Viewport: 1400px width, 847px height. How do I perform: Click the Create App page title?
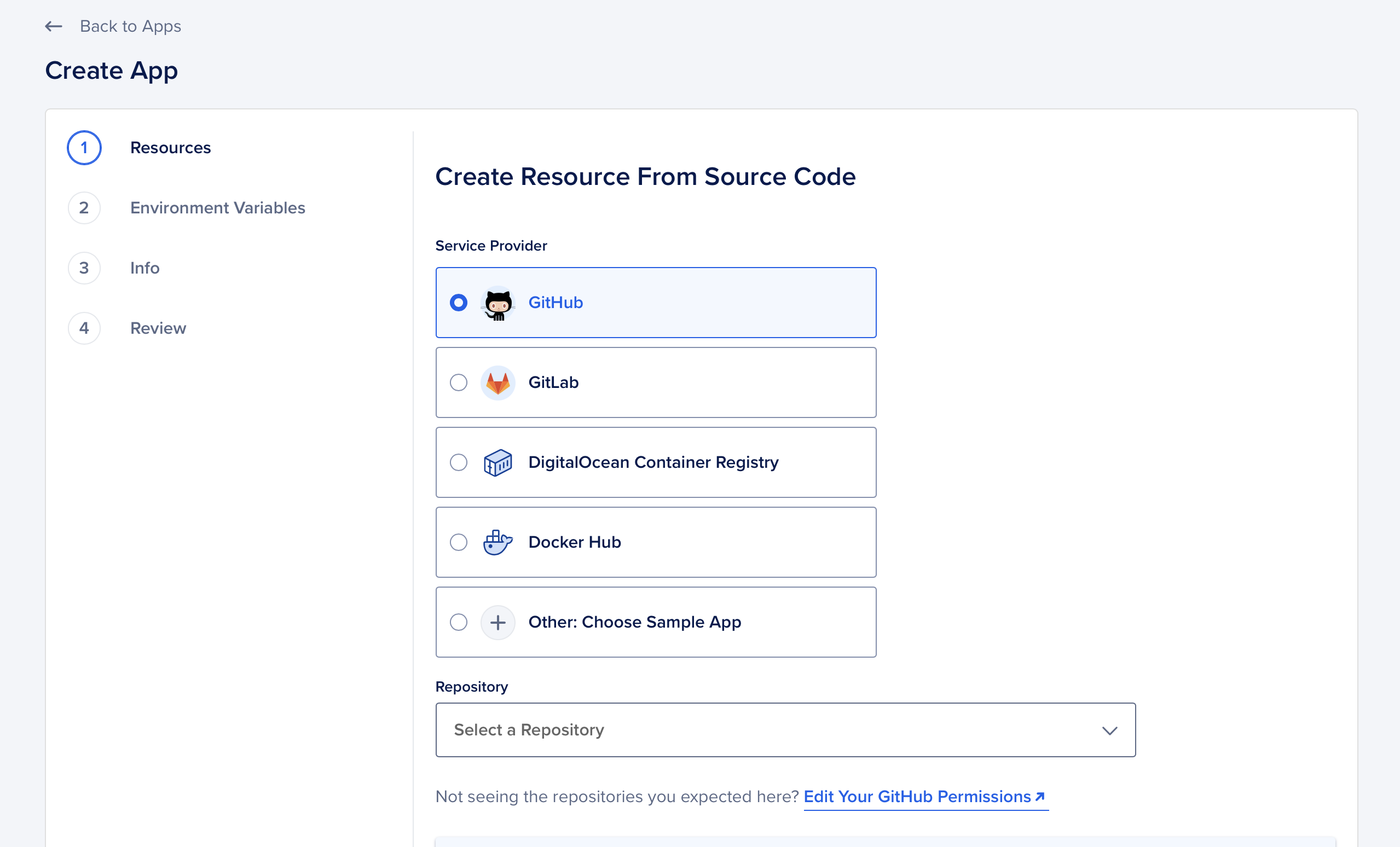(x=111, y=71)
